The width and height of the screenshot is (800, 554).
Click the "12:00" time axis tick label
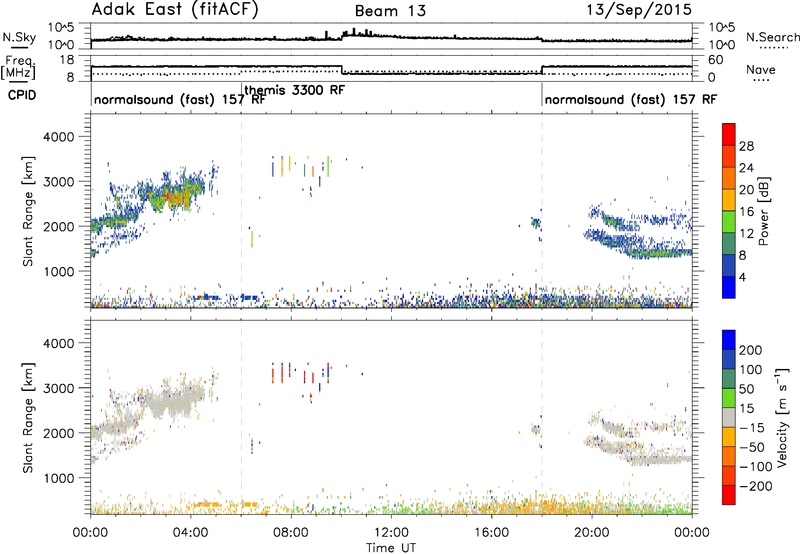(391, 533)
